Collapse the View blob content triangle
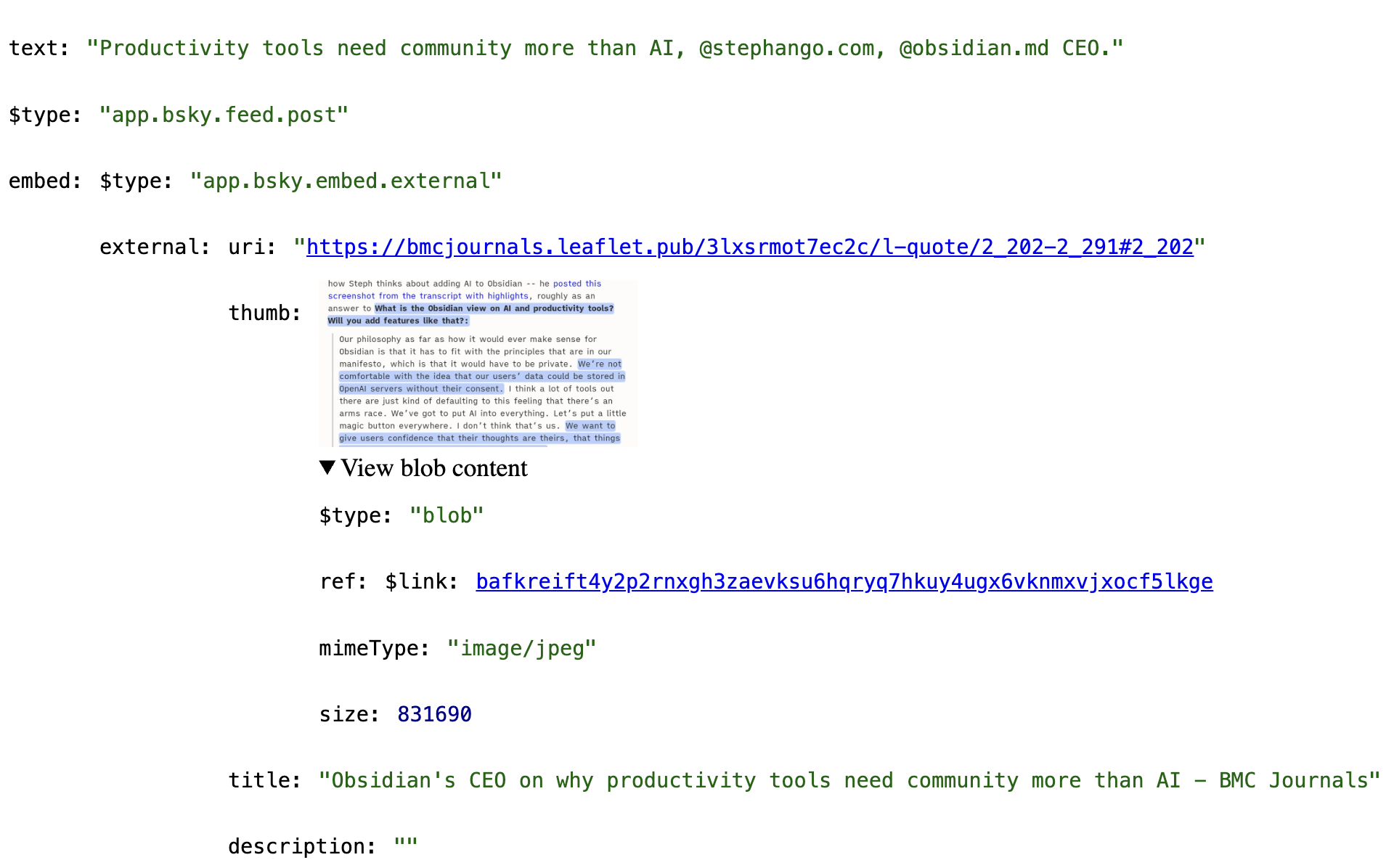1394x868 pixels. [x=327, y=468]
